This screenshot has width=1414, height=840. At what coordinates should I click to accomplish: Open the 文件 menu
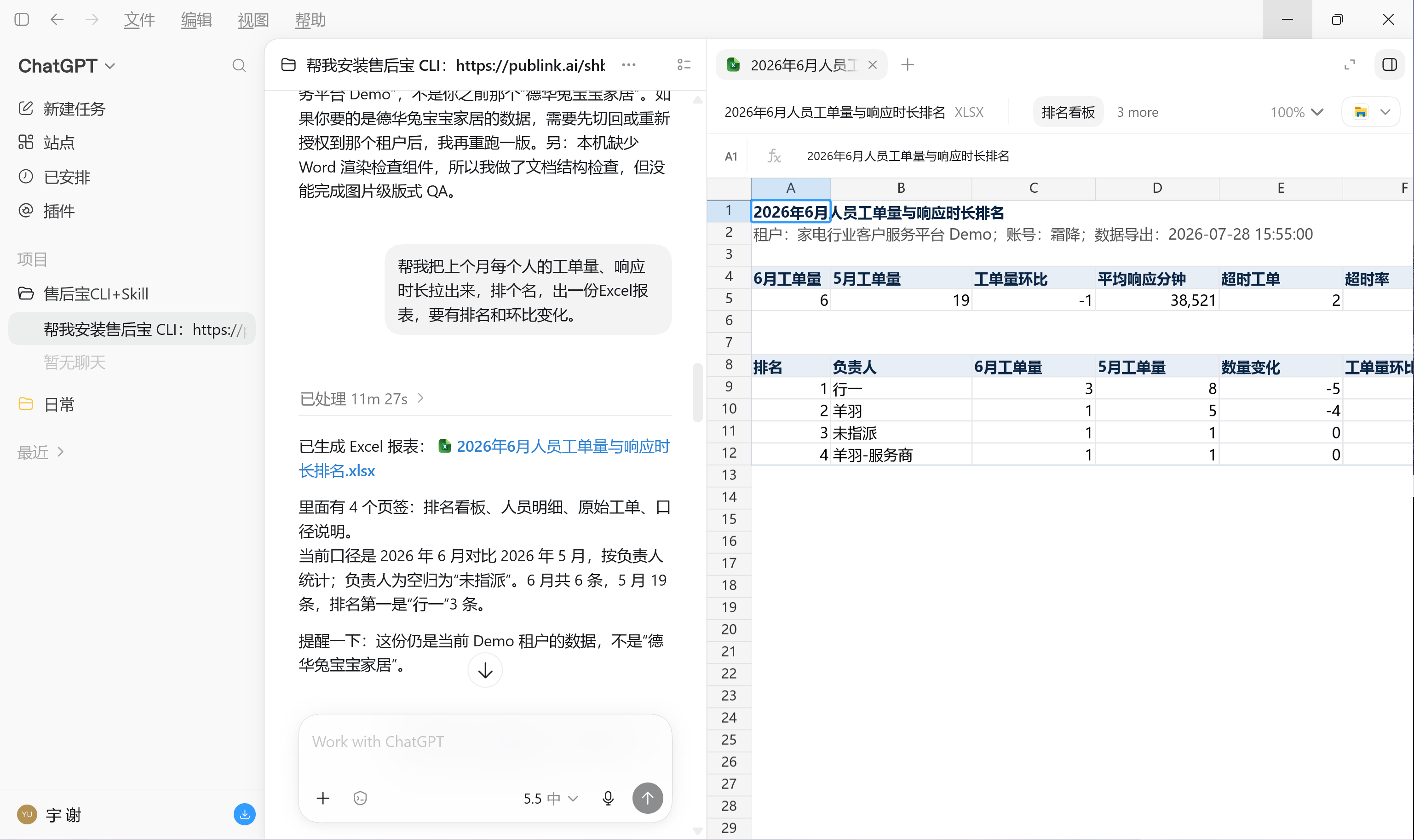[139, 20]
